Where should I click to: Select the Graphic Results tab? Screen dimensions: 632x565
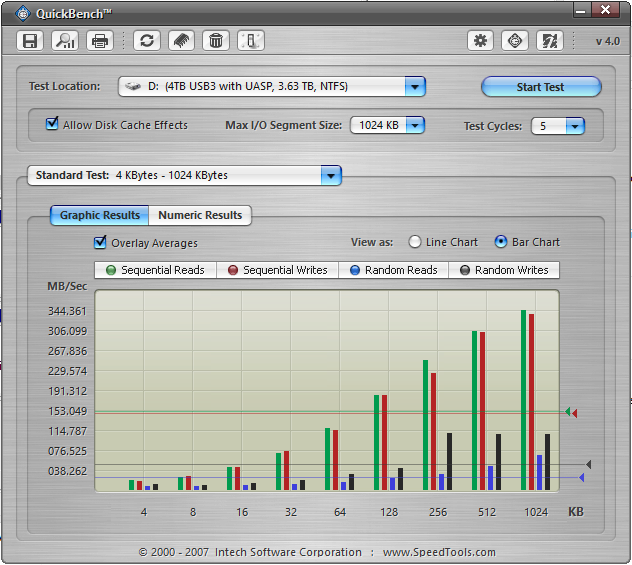[99, 215]
